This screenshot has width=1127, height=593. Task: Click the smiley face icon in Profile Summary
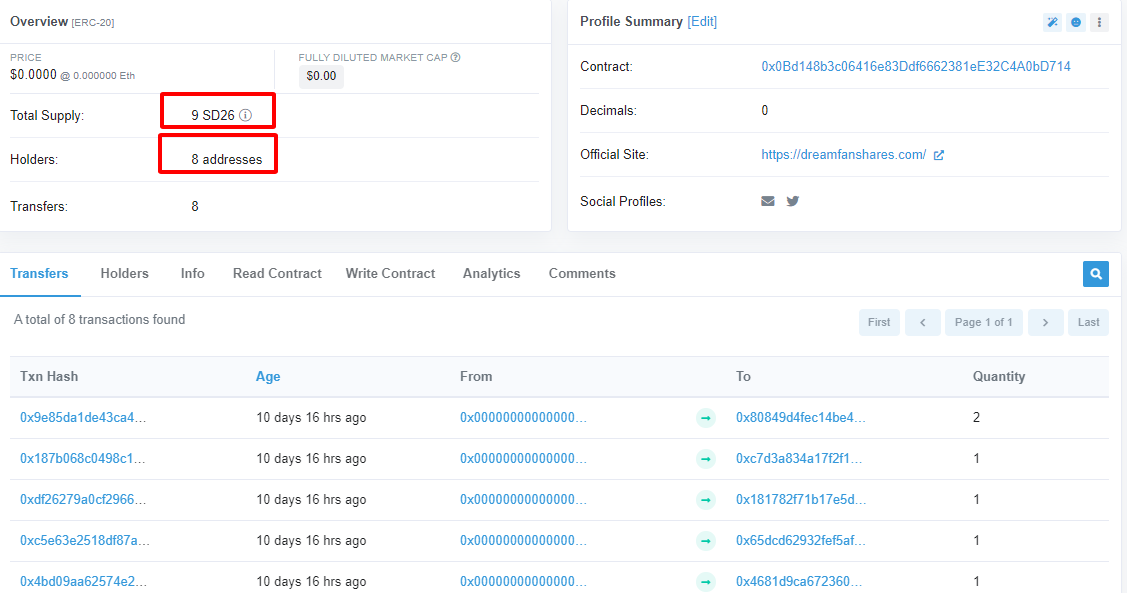tap(1076, 22)
